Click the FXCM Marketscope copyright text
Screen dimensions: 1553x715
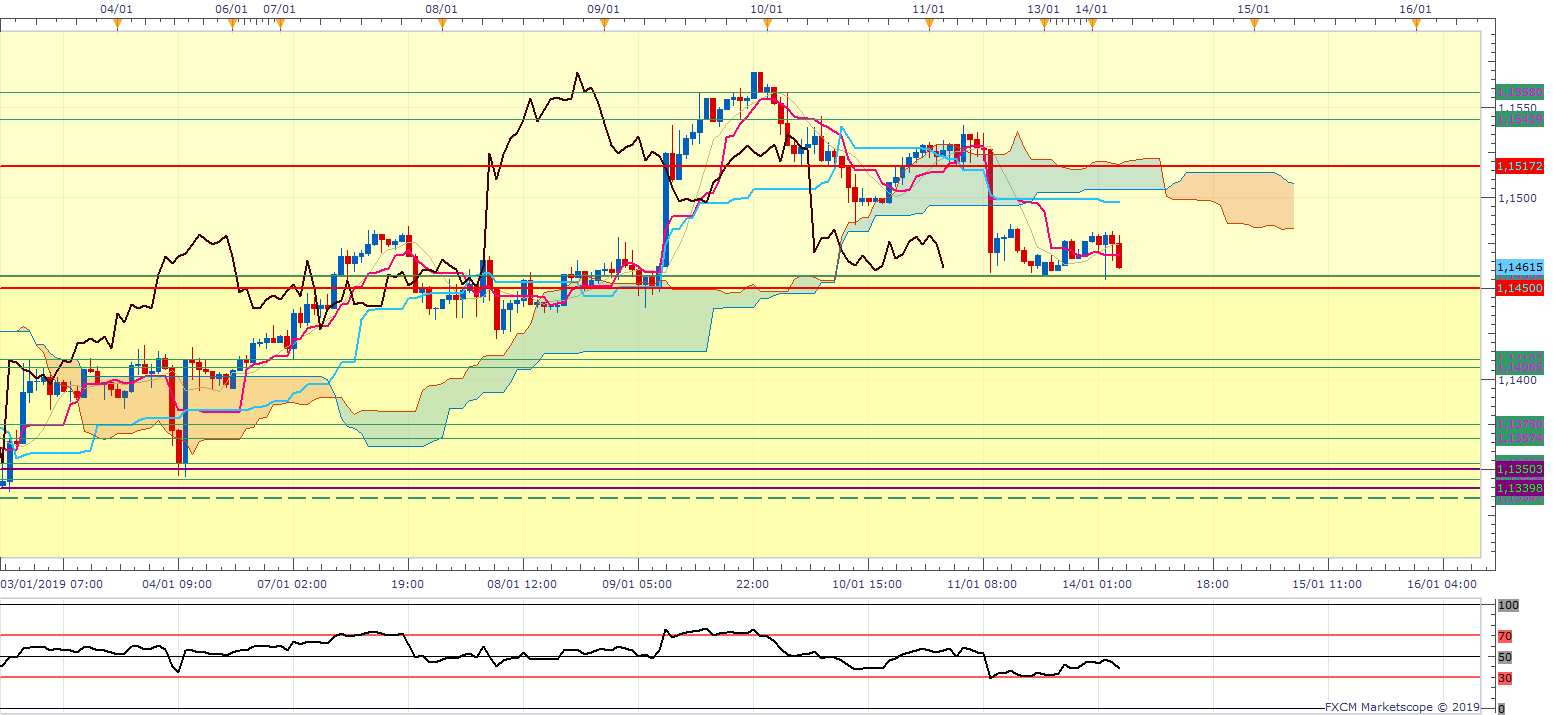click(1401, 707)
